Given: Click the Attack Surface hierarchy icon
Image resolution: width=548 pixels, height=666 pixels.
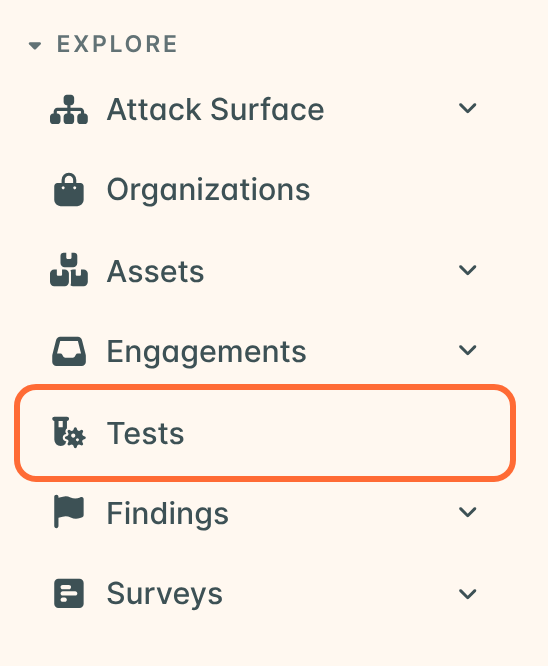Looking at the screenshot, I should coord(69,110).
